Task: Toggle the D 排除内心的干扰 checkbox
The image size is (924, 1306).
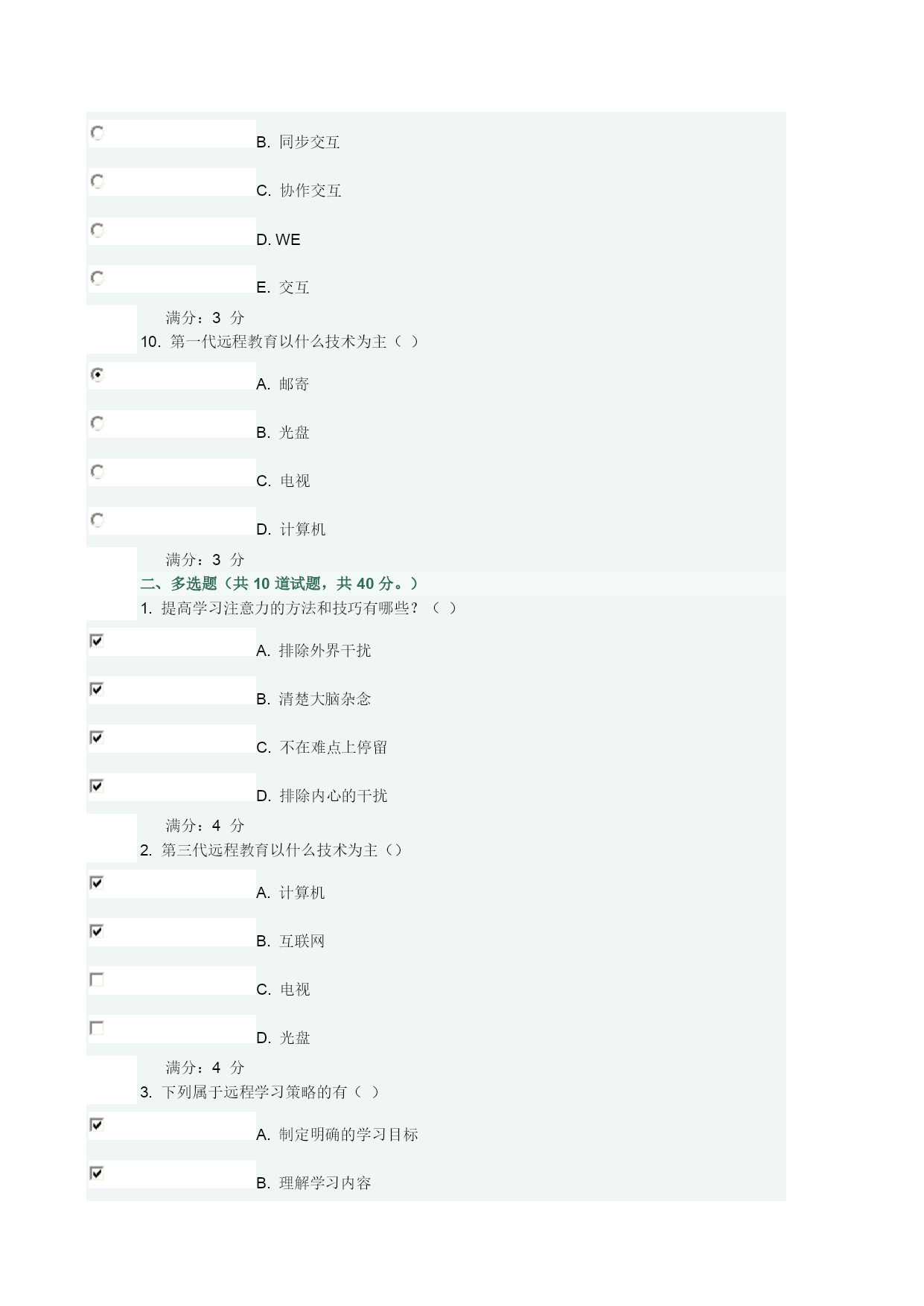Action: [x=97, y=786]
